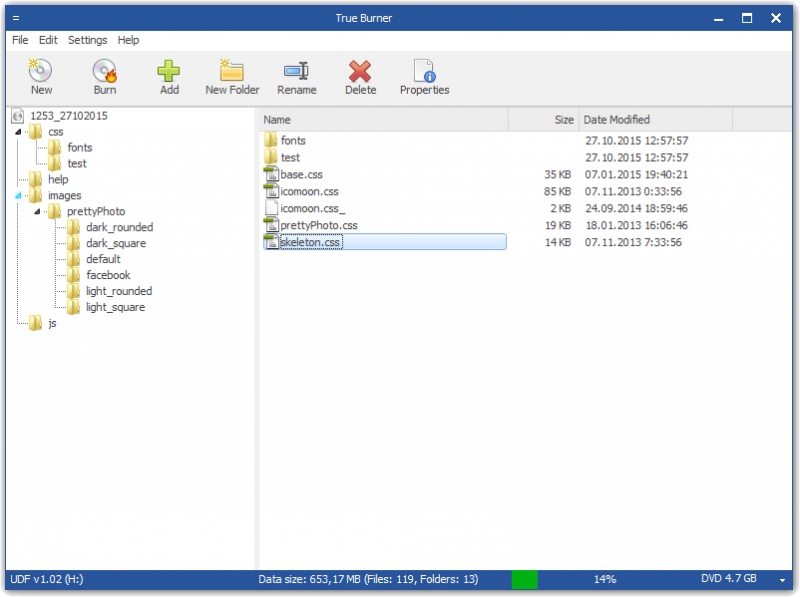Click the disc icon beside 1253_27102015
This screenshot has height=597, width=800.
[x=18, y=116]
